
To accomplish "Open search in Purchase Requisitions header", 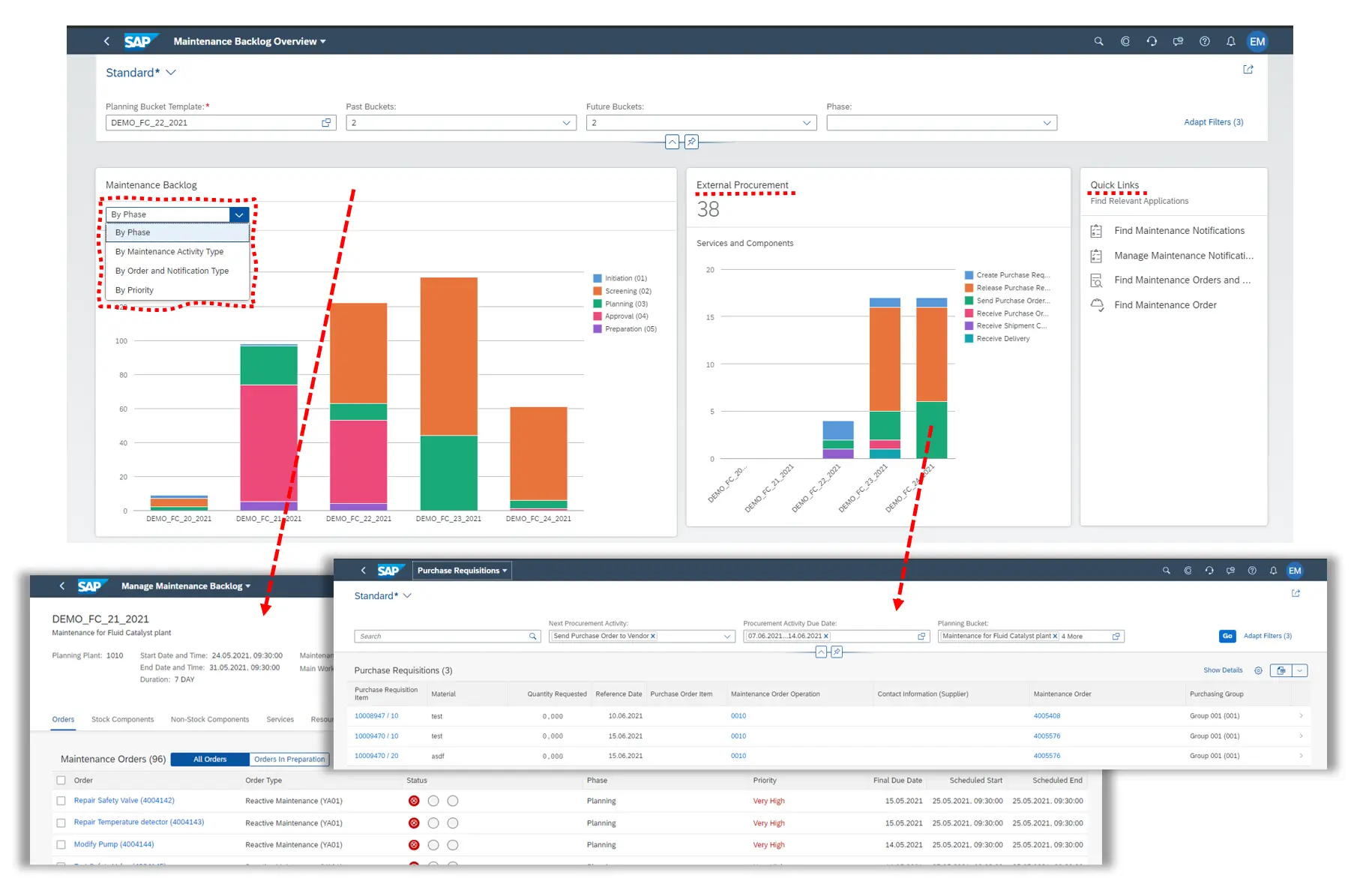I will (1166, 571).
